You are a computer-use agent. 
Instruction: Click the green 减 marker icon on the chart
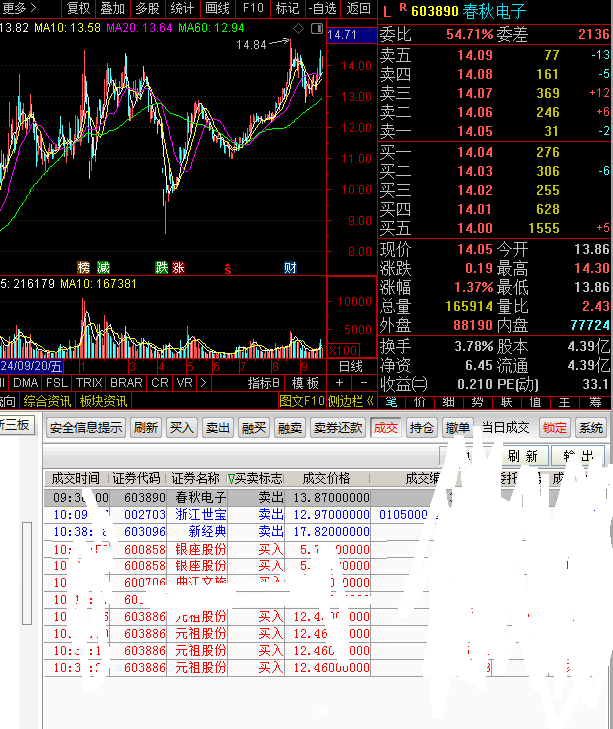coord(103,267)
